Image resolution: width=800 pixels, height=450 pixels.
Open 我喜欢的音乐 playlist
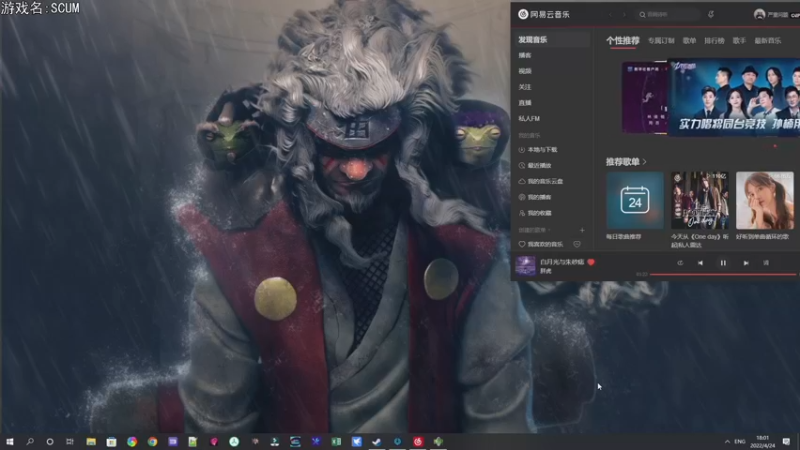click(541, 244)
